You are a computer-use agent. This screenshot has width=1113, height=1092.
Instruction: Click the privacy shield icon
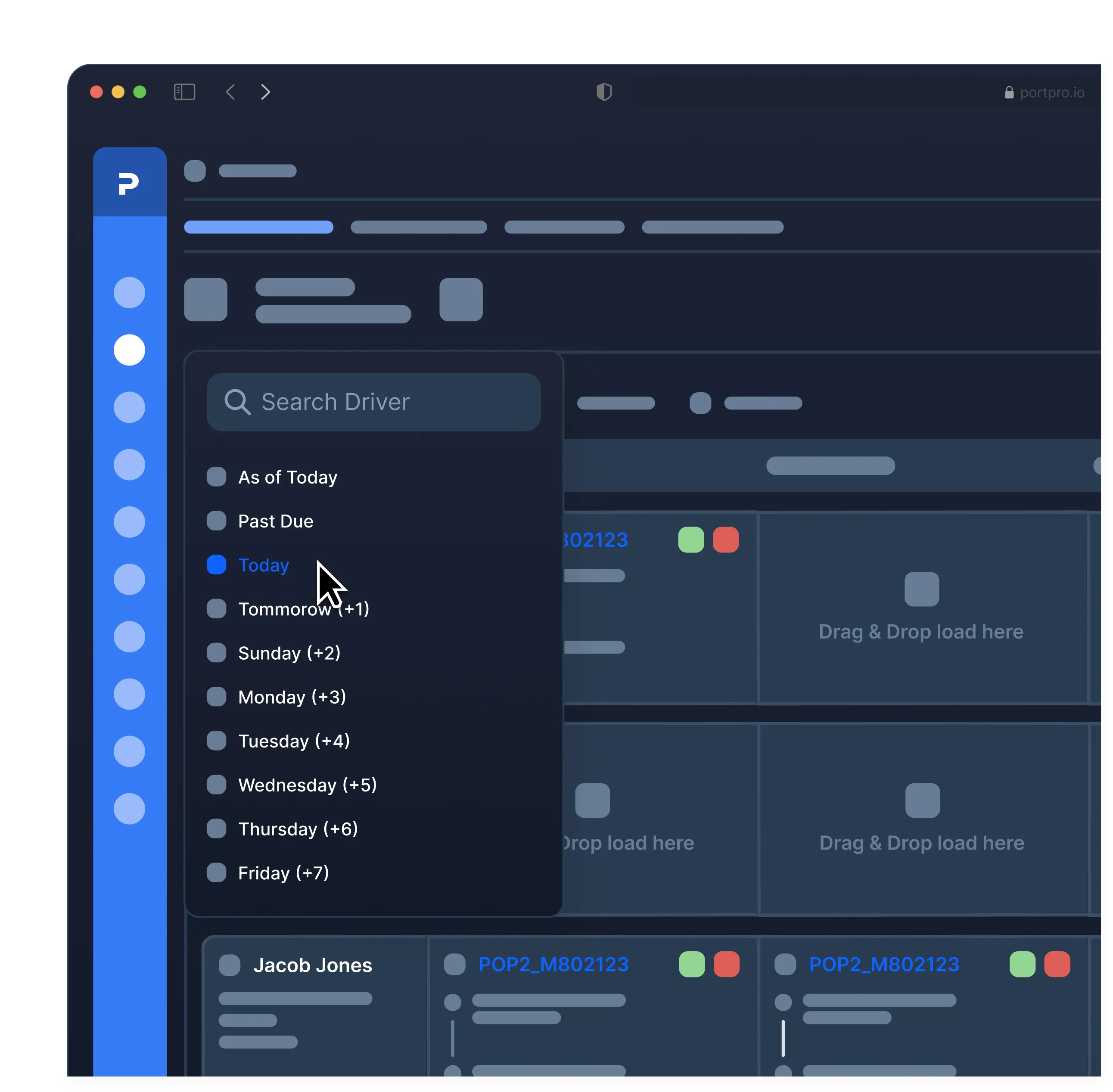pos(603,92)
